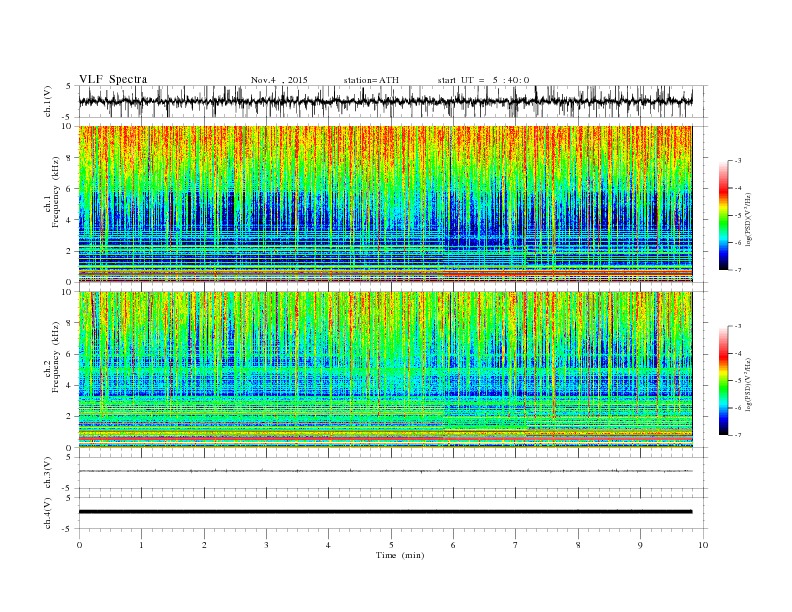Click the upper colorbar log(PSD) label

click(750, 218)
